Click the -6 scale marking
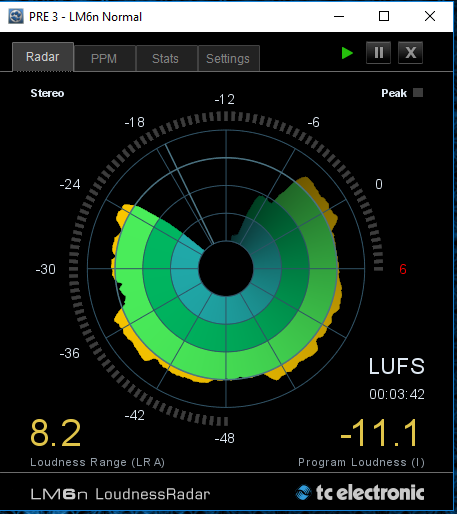Viewport: 457px width, 514px height. tap(314, 123)
